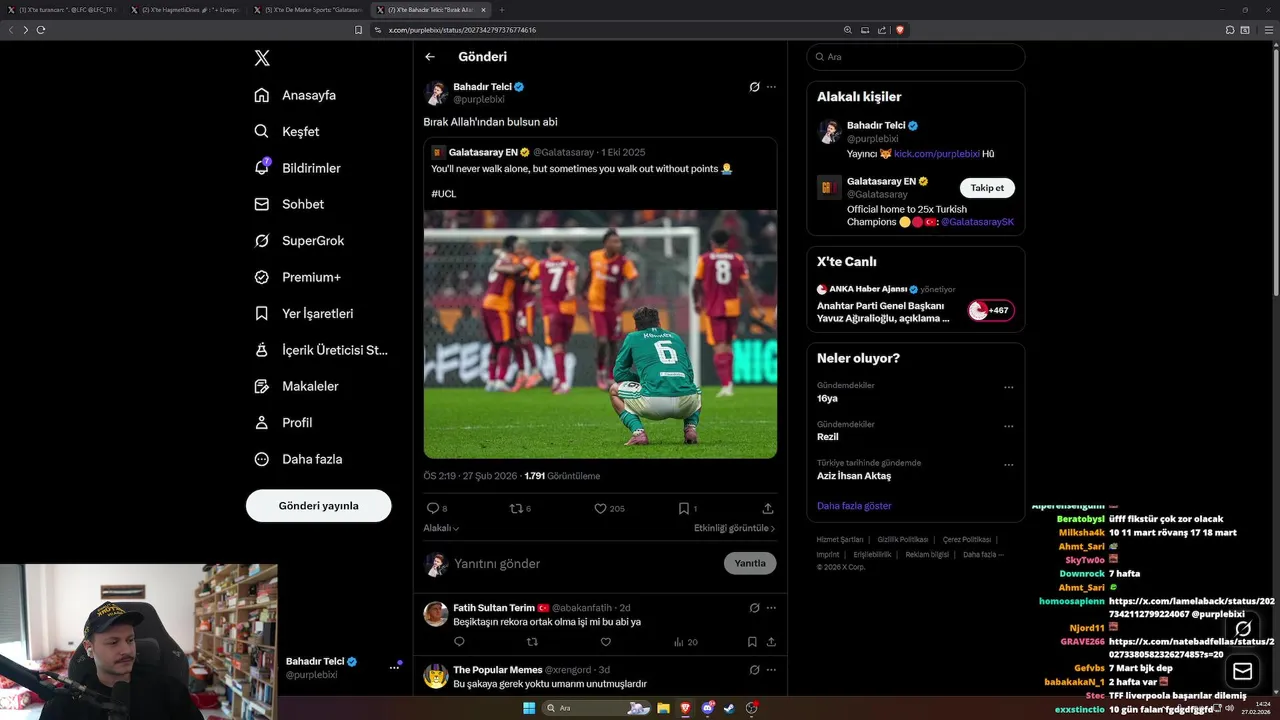Open the browser hamburger menu

(x=1267, y=30)
